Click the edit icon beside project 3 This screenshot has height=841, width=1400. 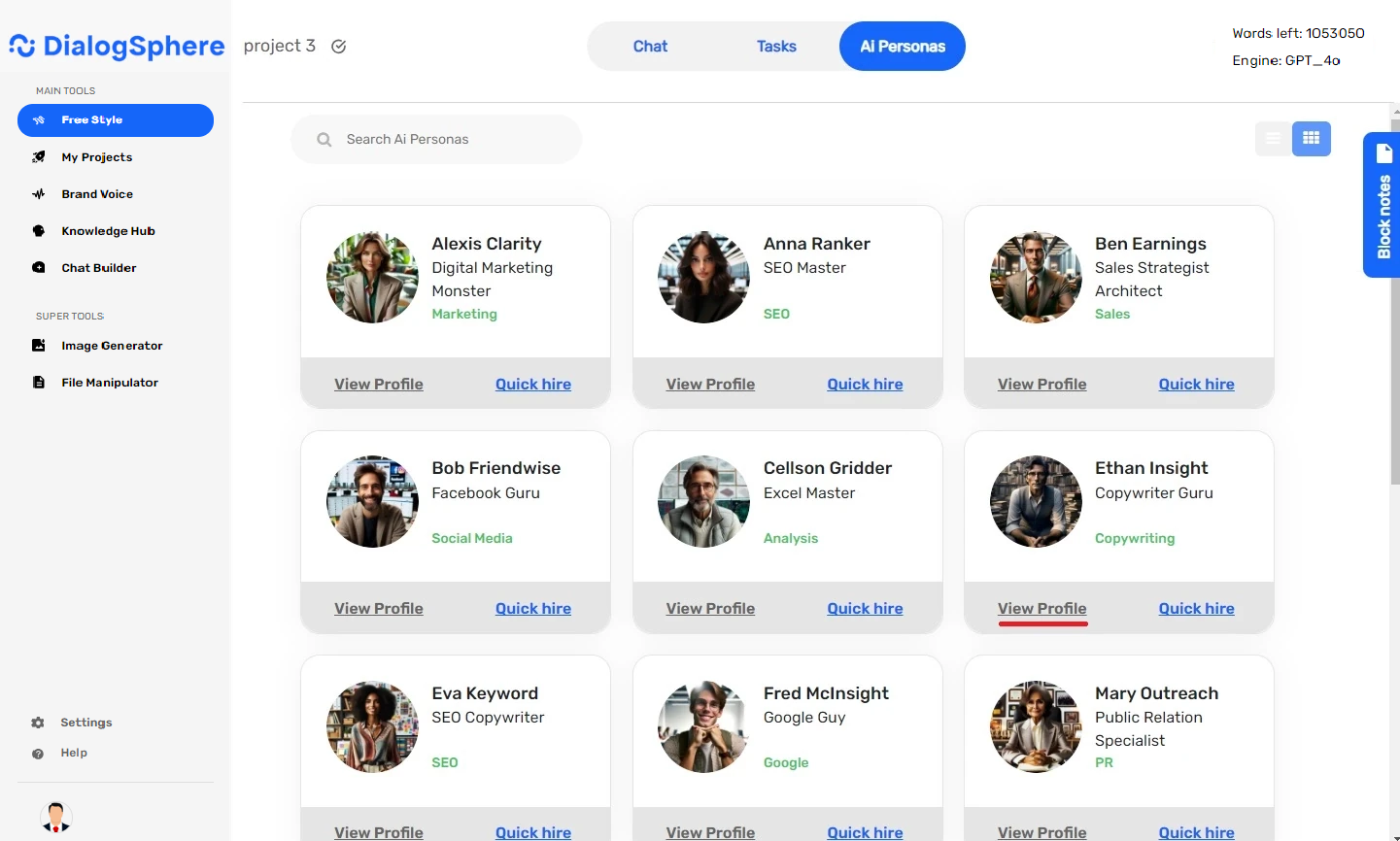pyautogui.click(x=338, y=46)
